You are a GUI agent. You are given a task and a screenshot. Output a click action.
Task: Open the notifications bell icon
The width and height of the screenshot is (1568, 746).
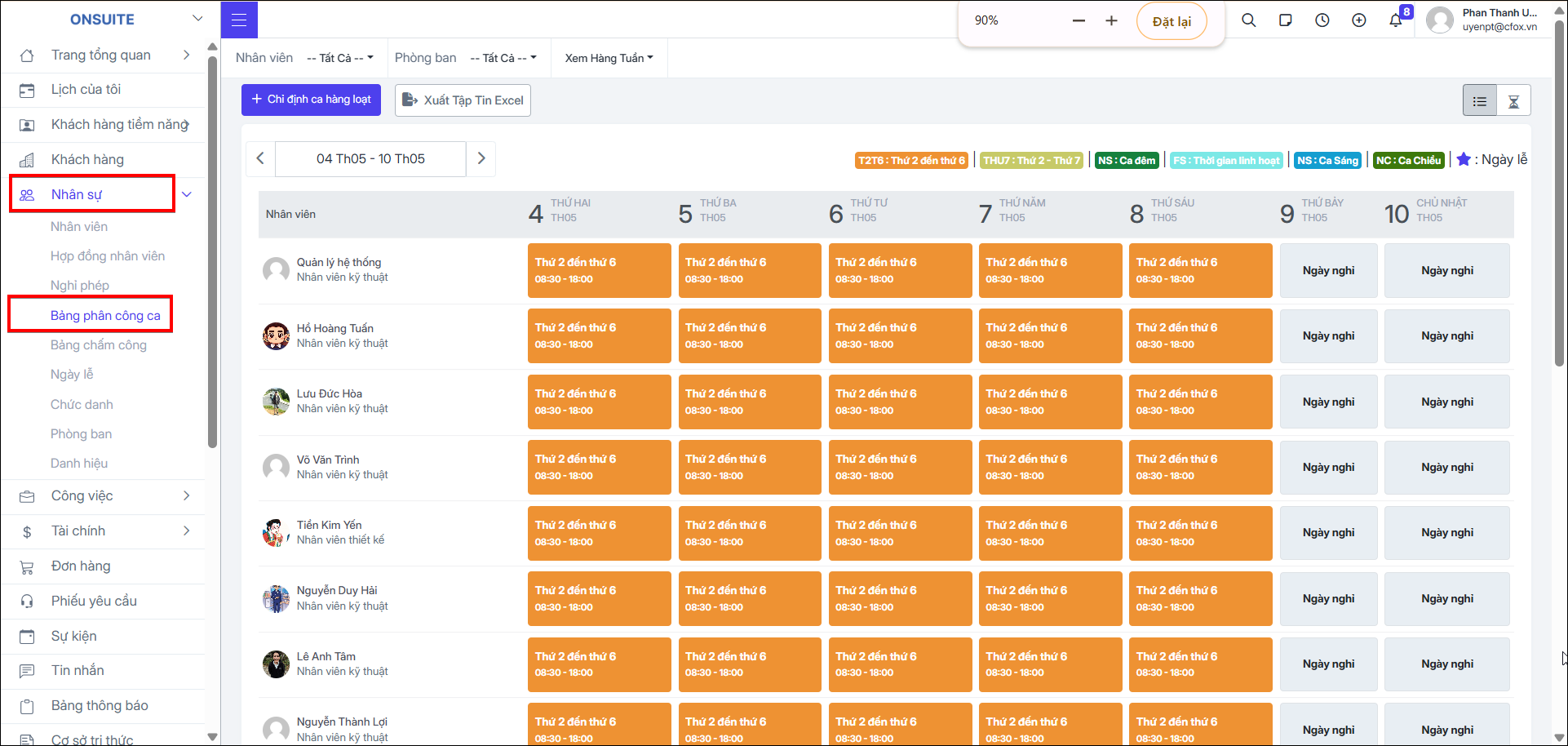(1396, 20)
